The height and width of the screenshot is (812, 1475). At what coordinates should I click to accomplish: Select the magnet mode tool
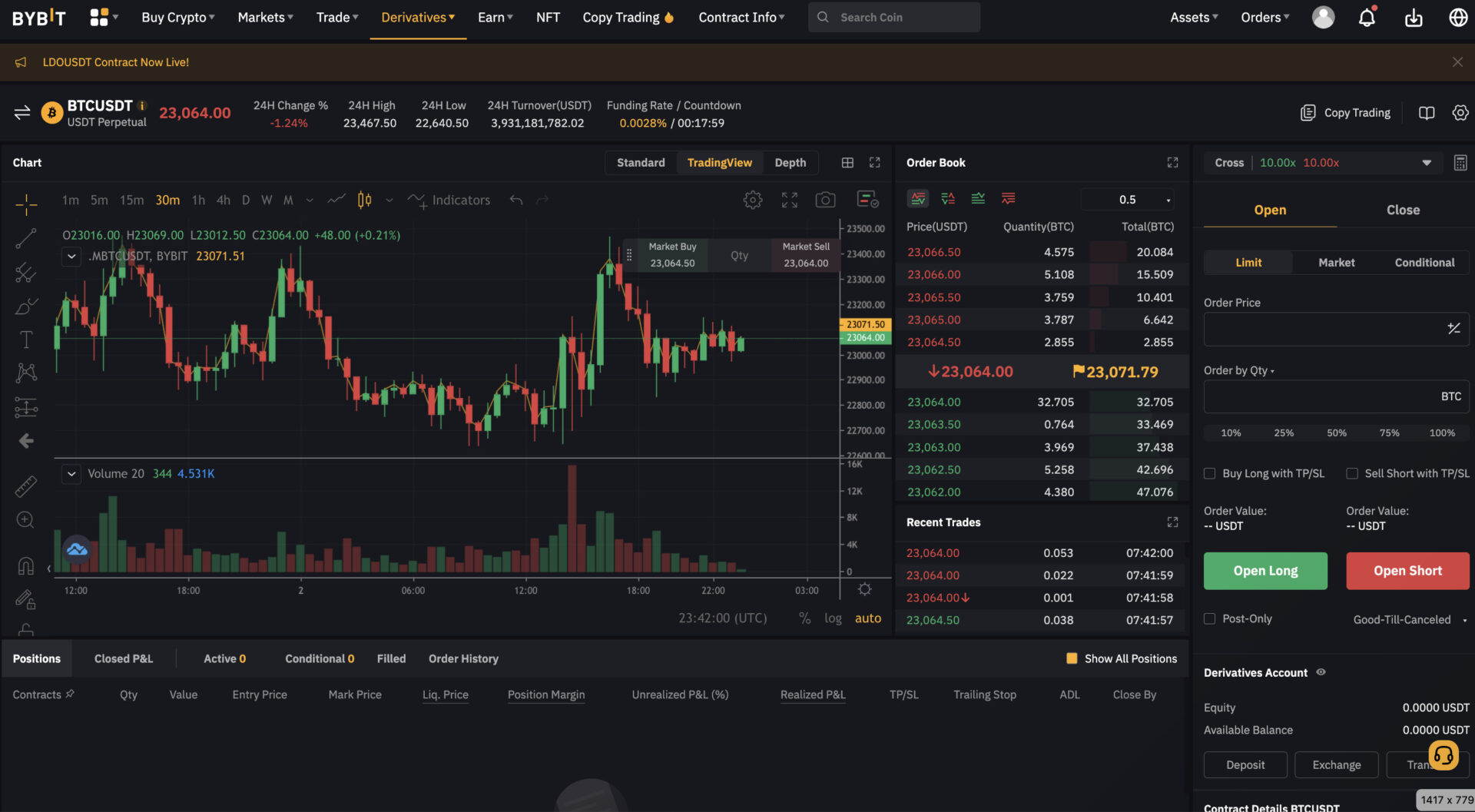26,565
